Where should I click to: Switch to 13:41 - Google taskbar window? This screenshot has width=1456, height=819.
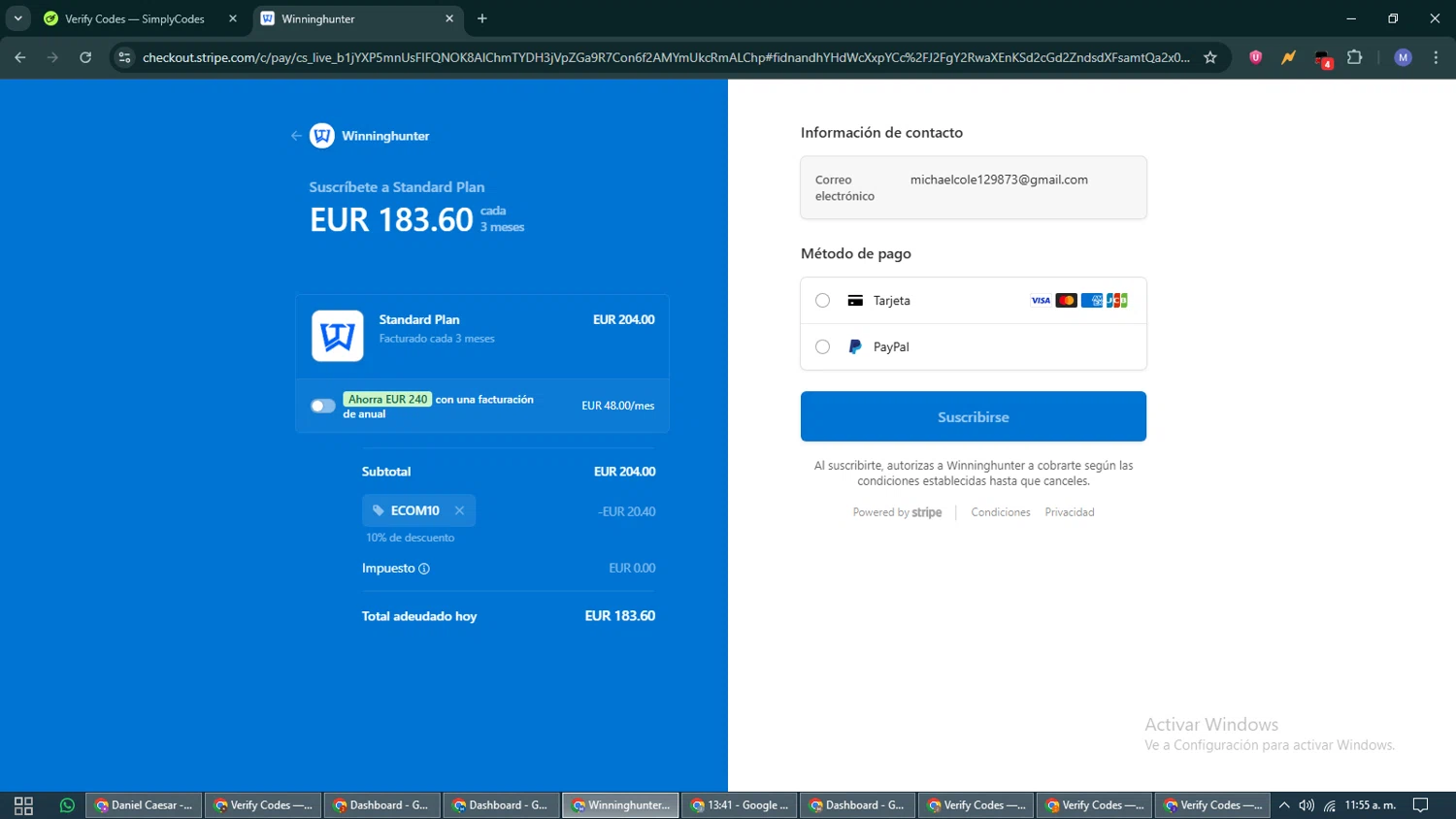(740, 805)
